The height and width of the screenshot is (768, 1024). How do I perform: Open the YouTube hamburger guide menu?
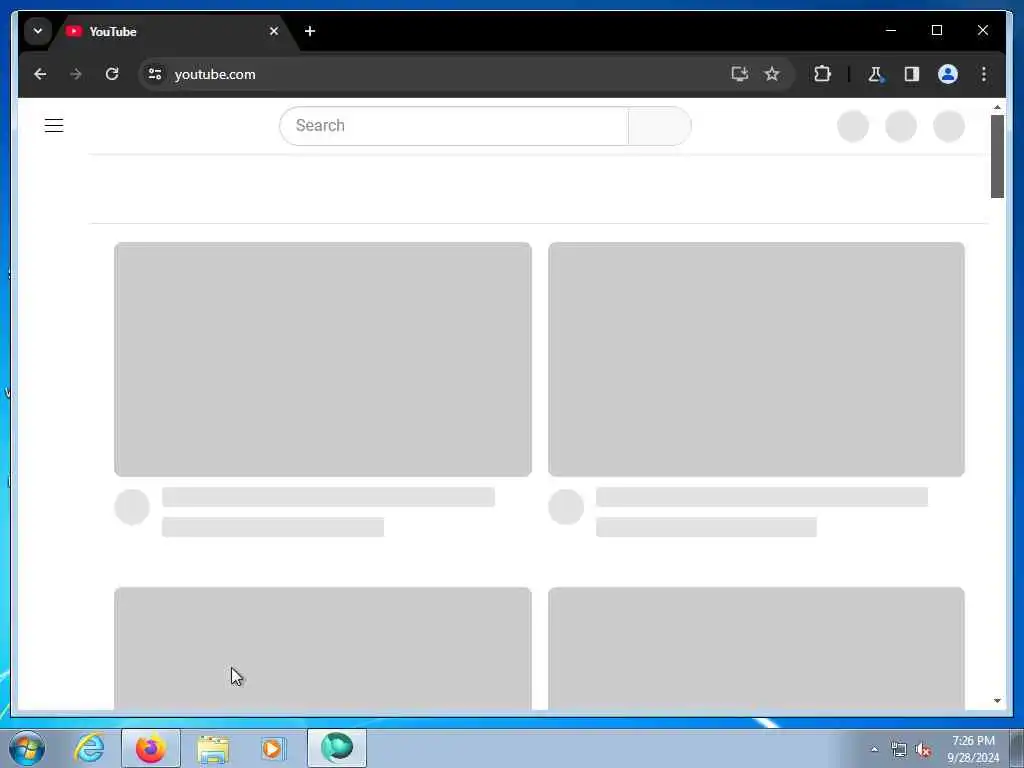click(54, 125)
